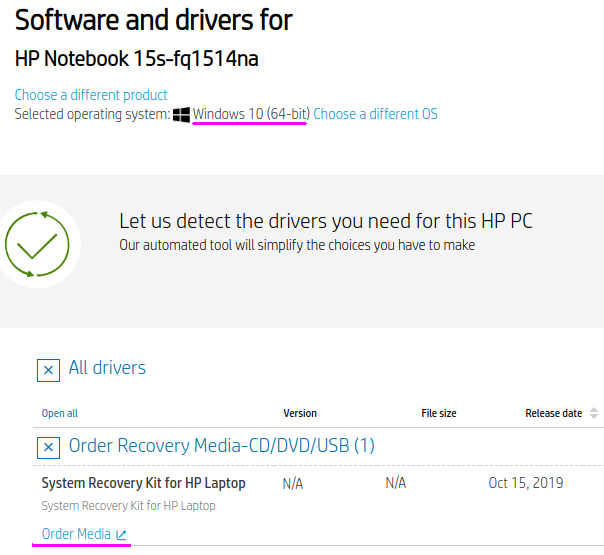Collapse Order Recovery Media-CD/DVD/USB box
Screen dimensions: 604x555
click(x=48, y=448)
